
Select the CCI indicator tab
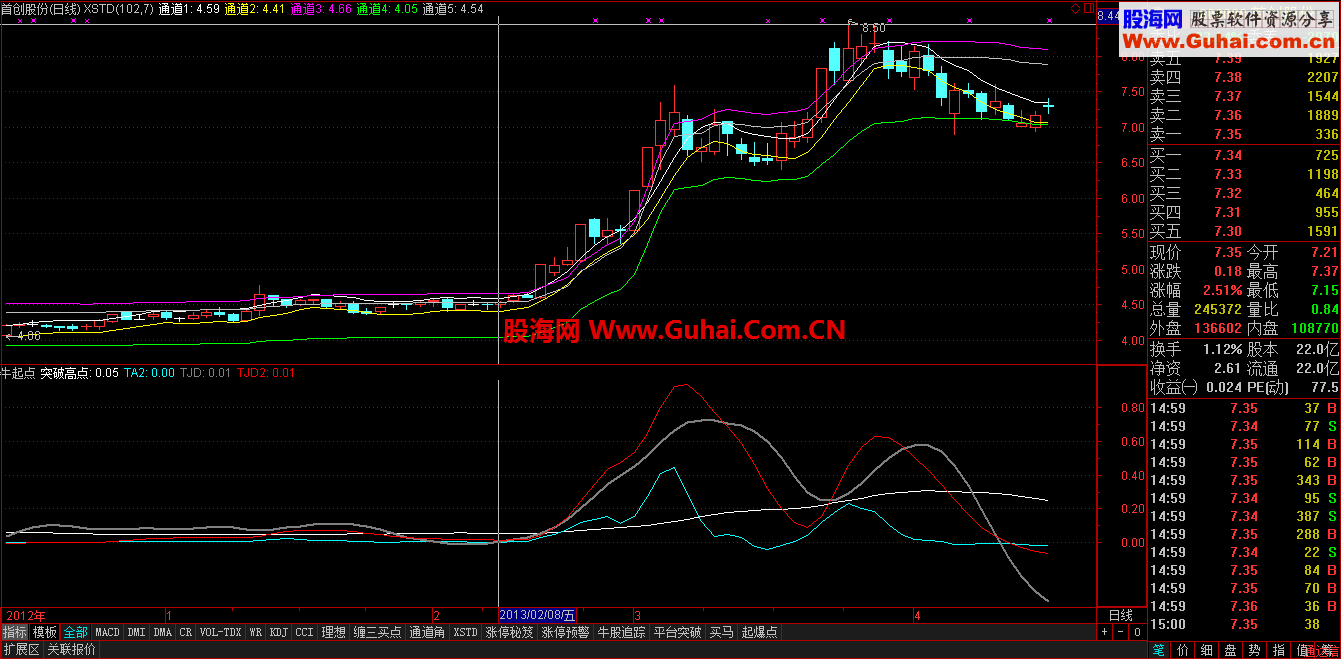(x=305, y=632)
